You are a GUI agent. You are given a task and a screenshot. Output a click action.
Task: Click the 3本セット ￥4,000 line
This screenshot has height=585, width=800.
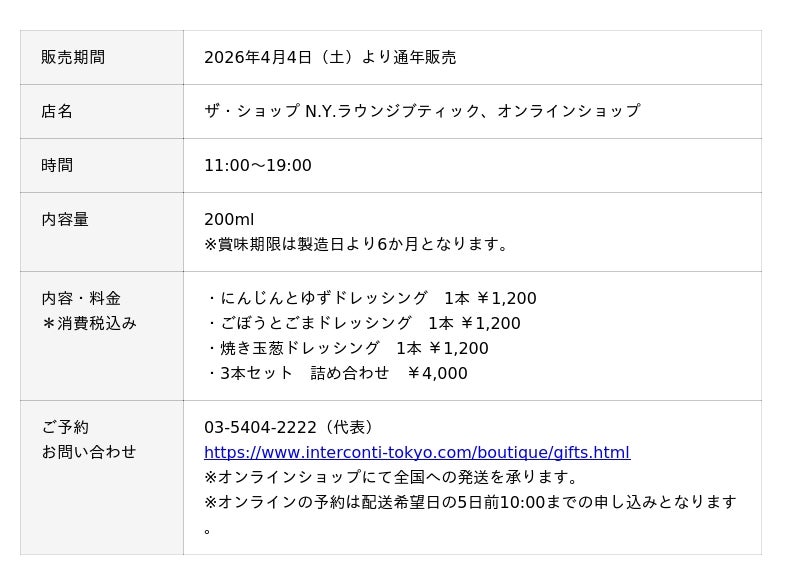[x=336, y=373]
